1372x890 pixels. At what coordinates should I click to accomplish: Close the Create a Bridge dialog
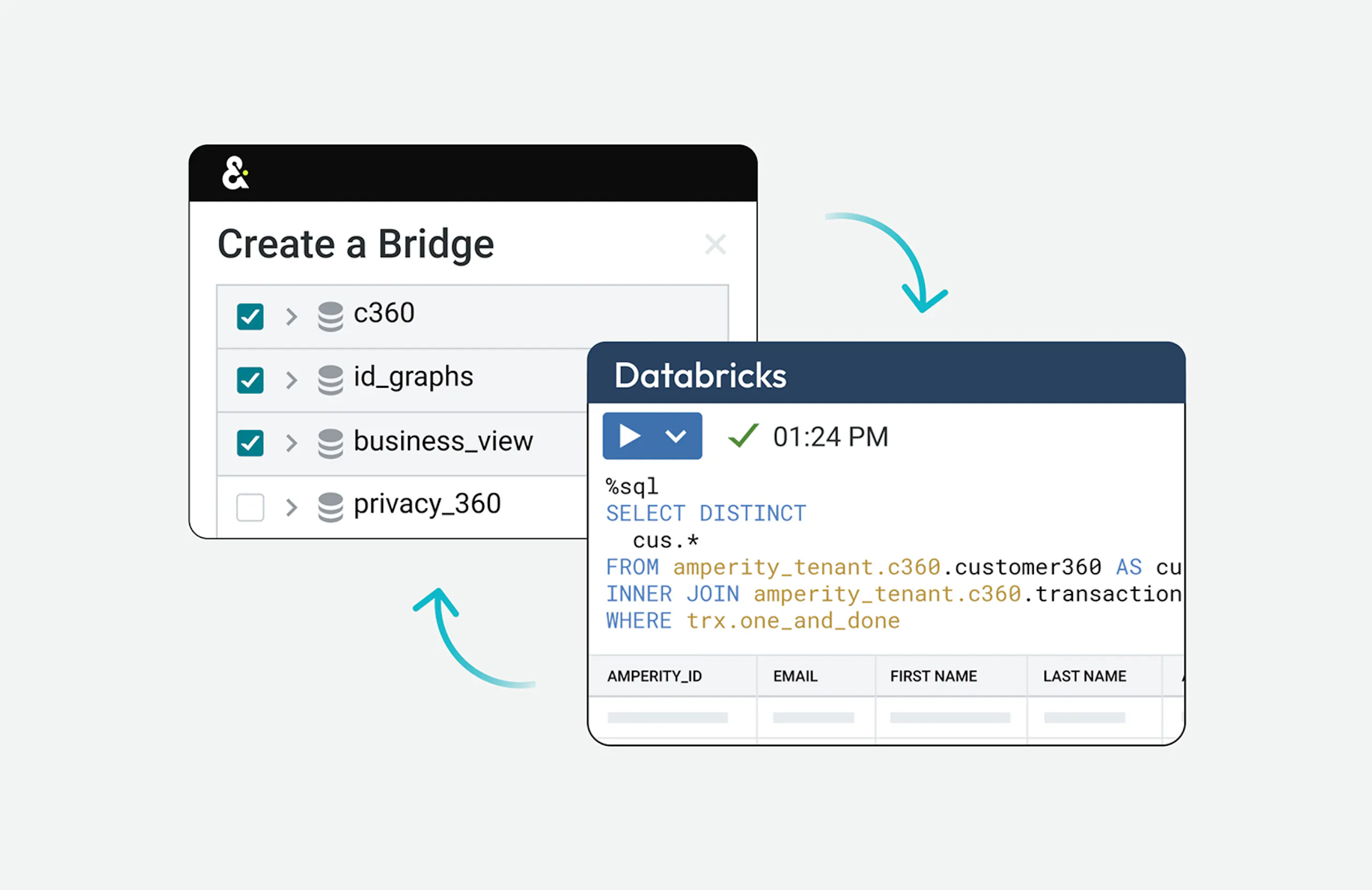pos(715,244)
